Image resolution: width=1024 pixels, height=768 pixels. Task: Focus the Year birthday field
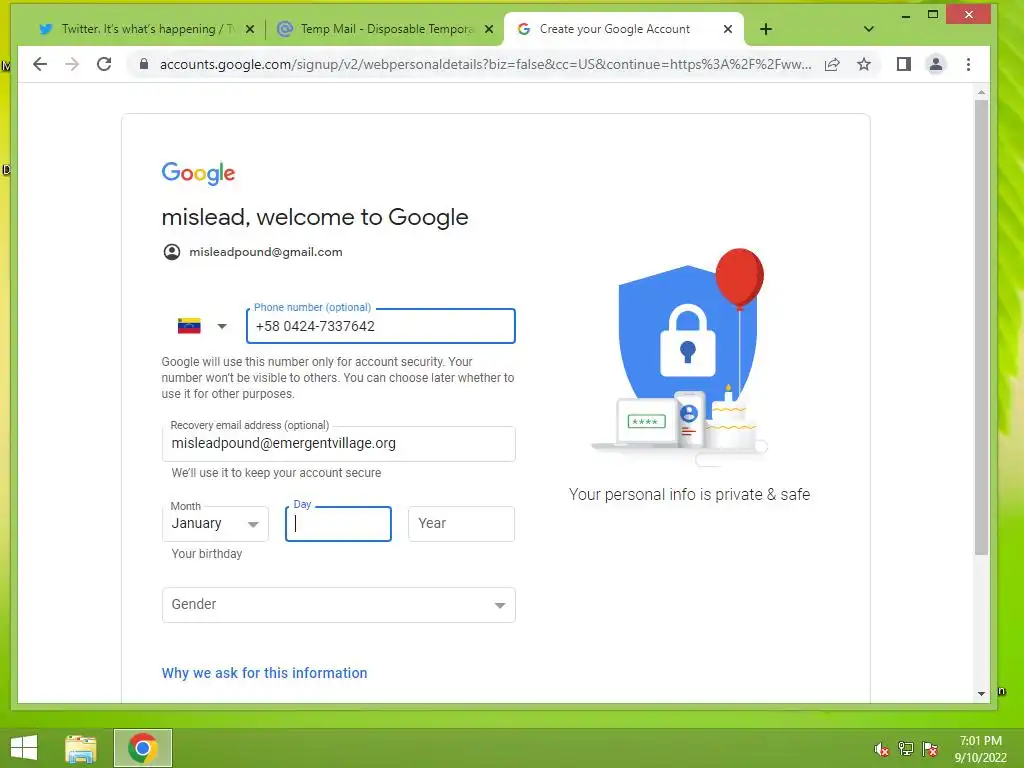(462, 524)
